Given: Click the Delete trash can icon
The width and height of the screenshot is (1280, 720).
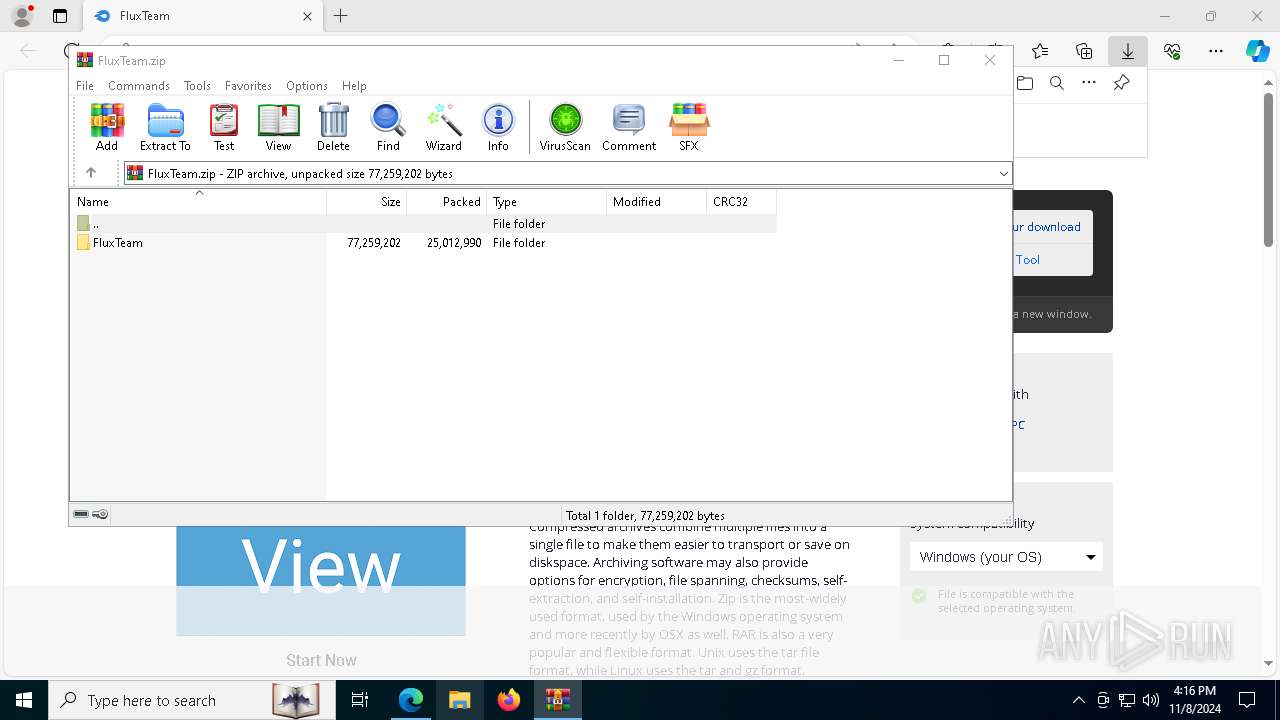Looking at the screenshot, I should 333,127.
